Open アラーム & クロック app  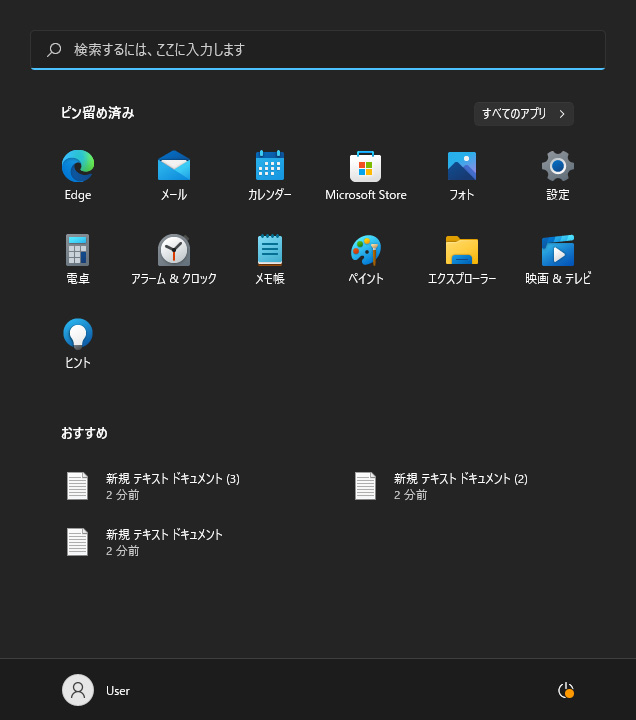pyautogui.click(x=174, y=250)
